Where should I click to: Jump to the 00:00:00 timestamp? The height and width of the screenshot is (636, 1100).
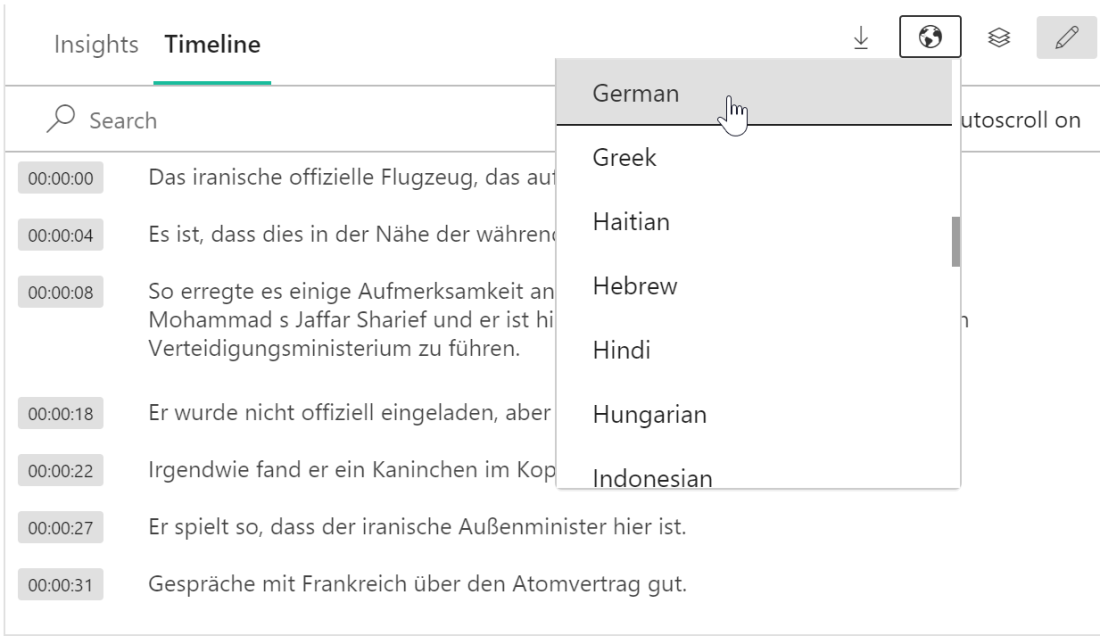61,179
